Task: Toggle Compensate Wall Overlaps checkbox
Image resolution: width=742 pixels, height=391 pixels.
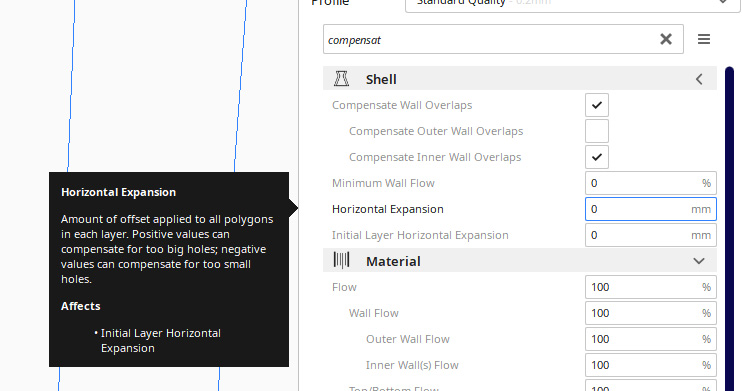Action: click(x=597, y=105)
